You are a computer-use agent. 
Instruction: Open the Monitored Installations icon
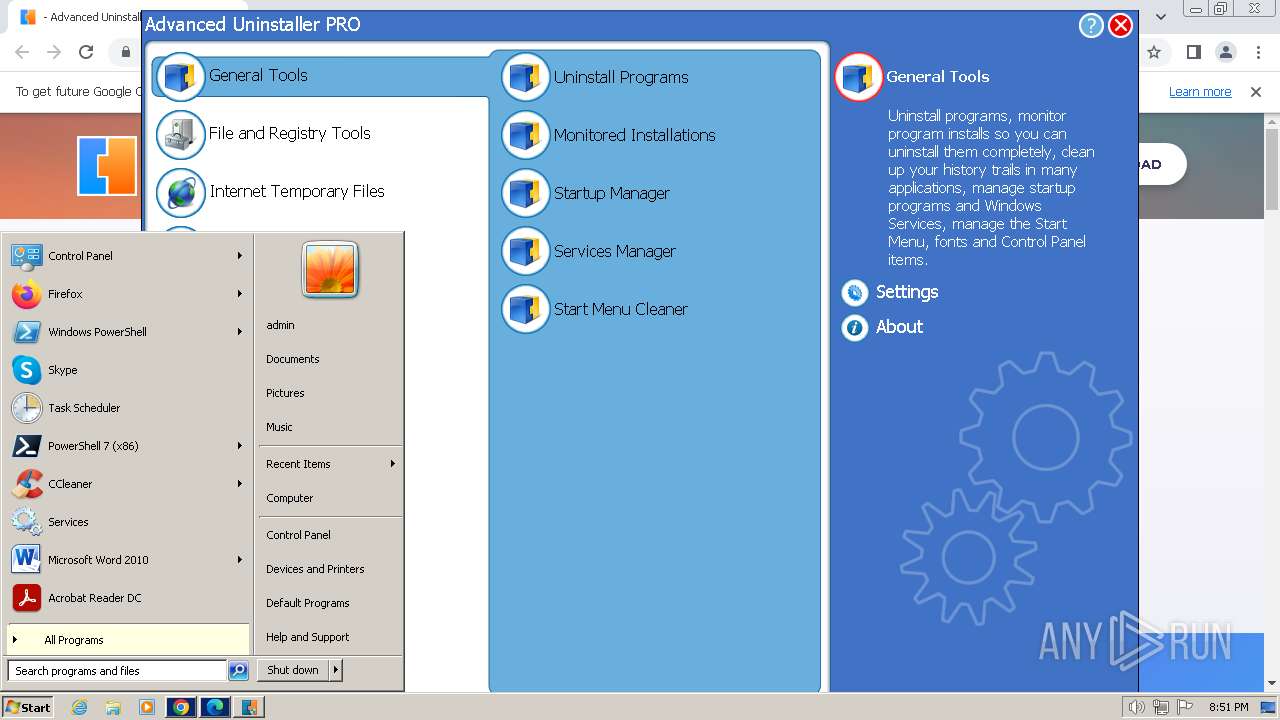[526, 136]
